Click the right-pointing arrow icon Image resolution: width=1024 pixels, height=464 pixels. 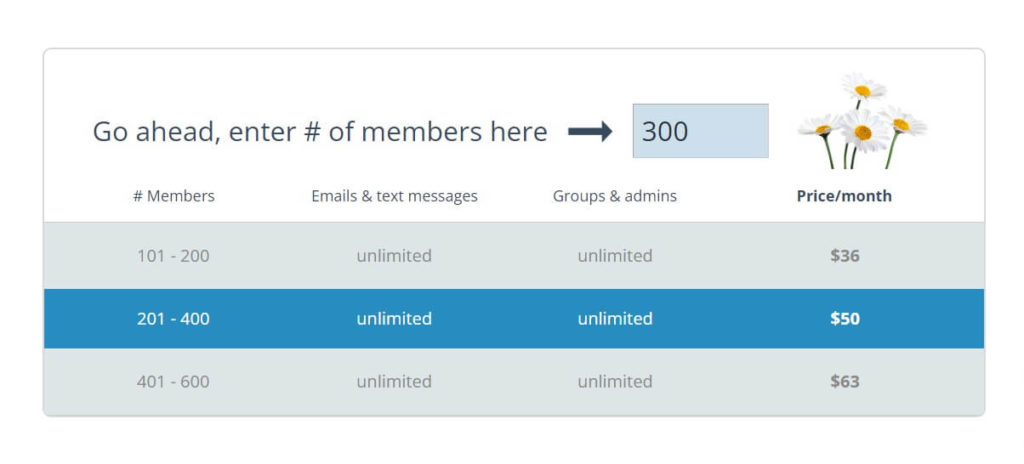[x=590, y=132]
